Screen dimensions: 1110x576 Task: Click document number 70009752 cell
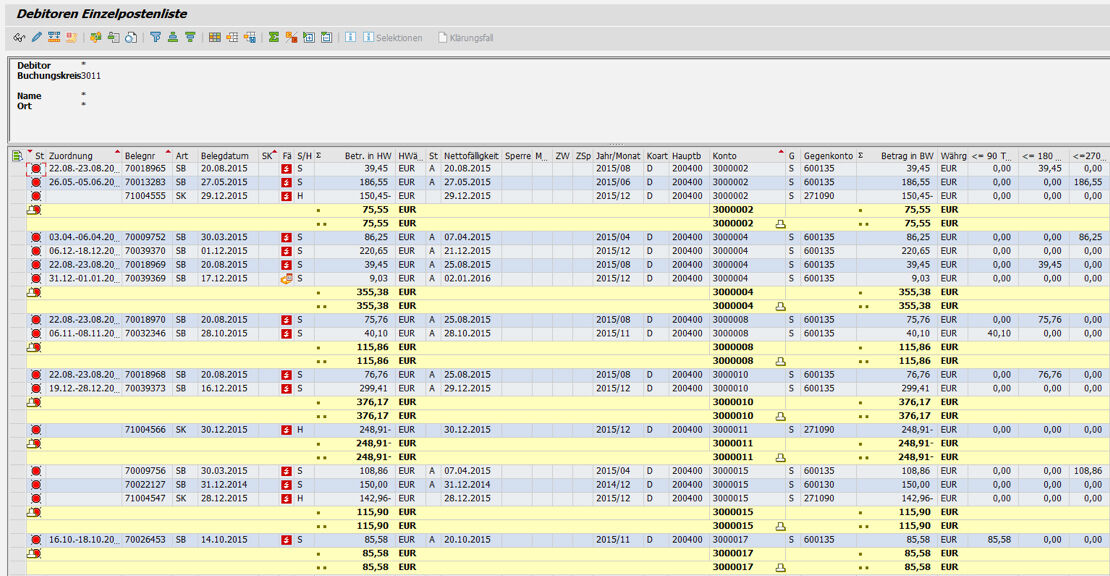coord(146,238)
